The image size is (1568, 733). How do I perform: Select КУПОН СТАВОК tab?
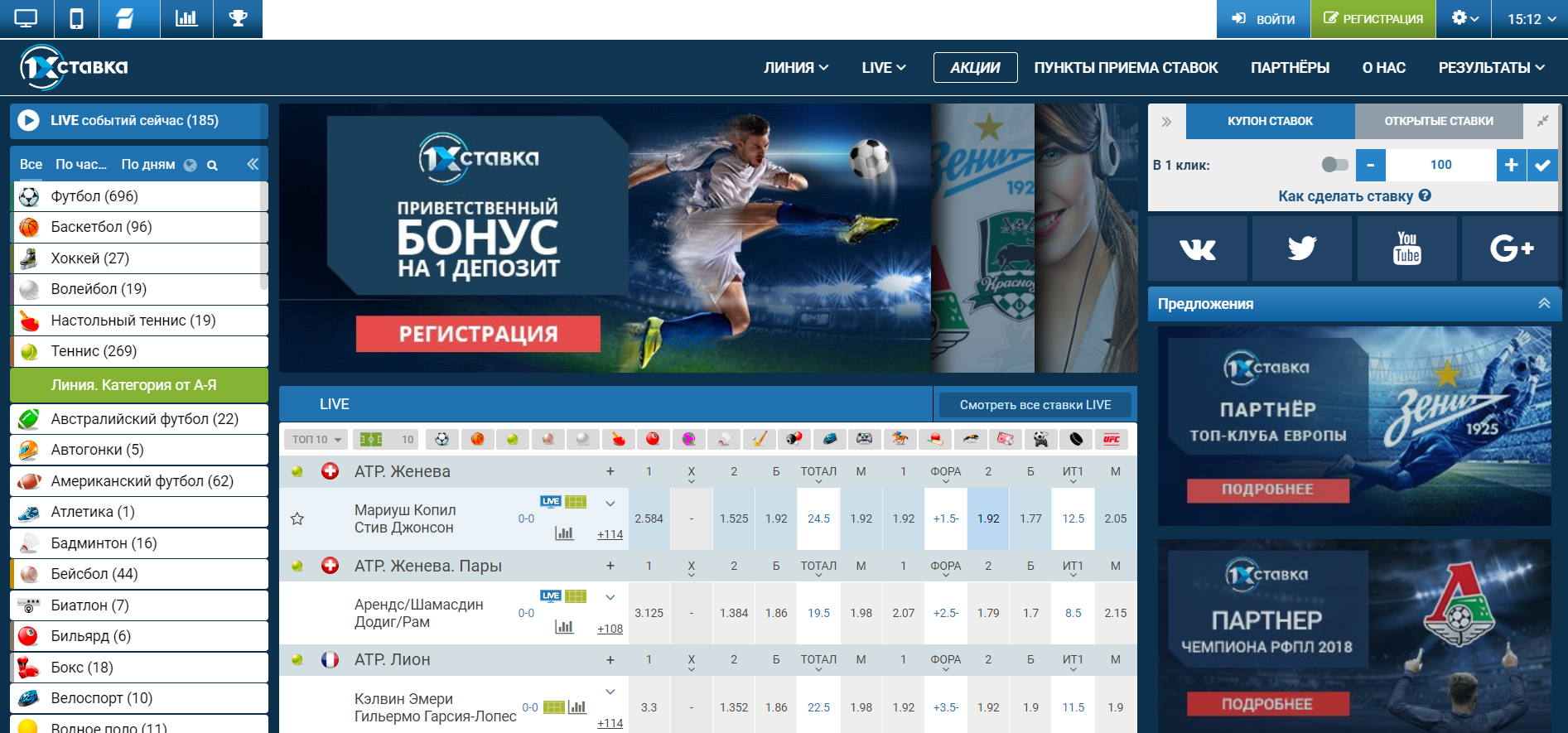[x=1270, y=122]
